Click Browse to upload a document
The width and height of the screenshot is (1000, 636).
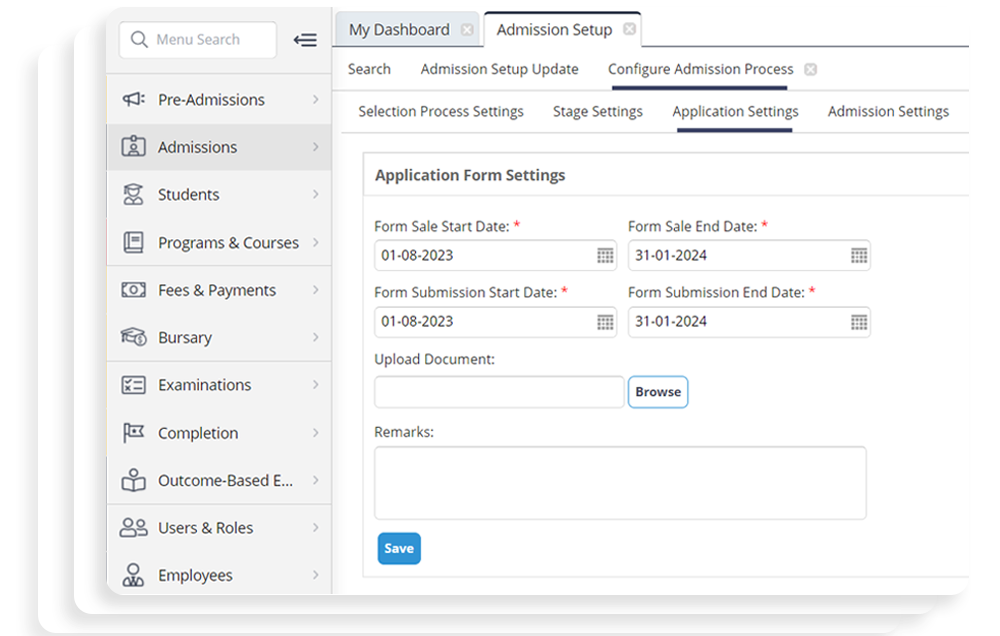click(658, 392)
